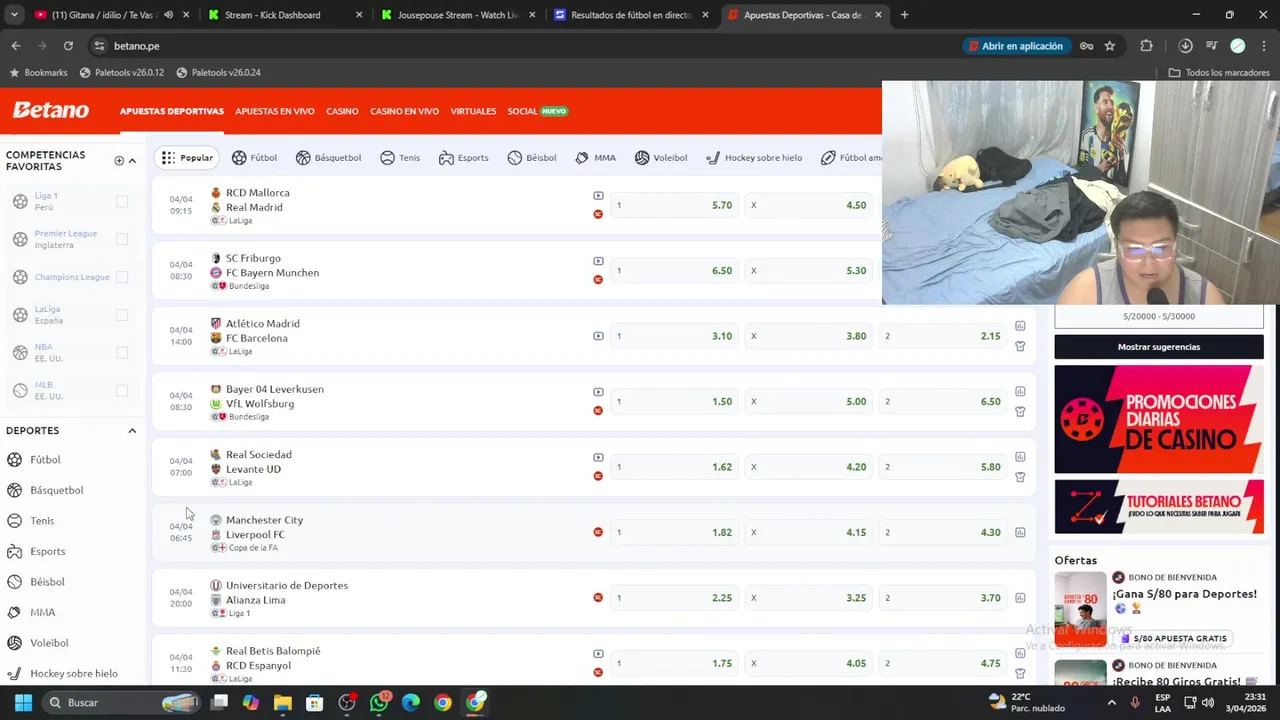Open jersey icon for Real Betis match

pyautogui.click(x=1020, y=673)
